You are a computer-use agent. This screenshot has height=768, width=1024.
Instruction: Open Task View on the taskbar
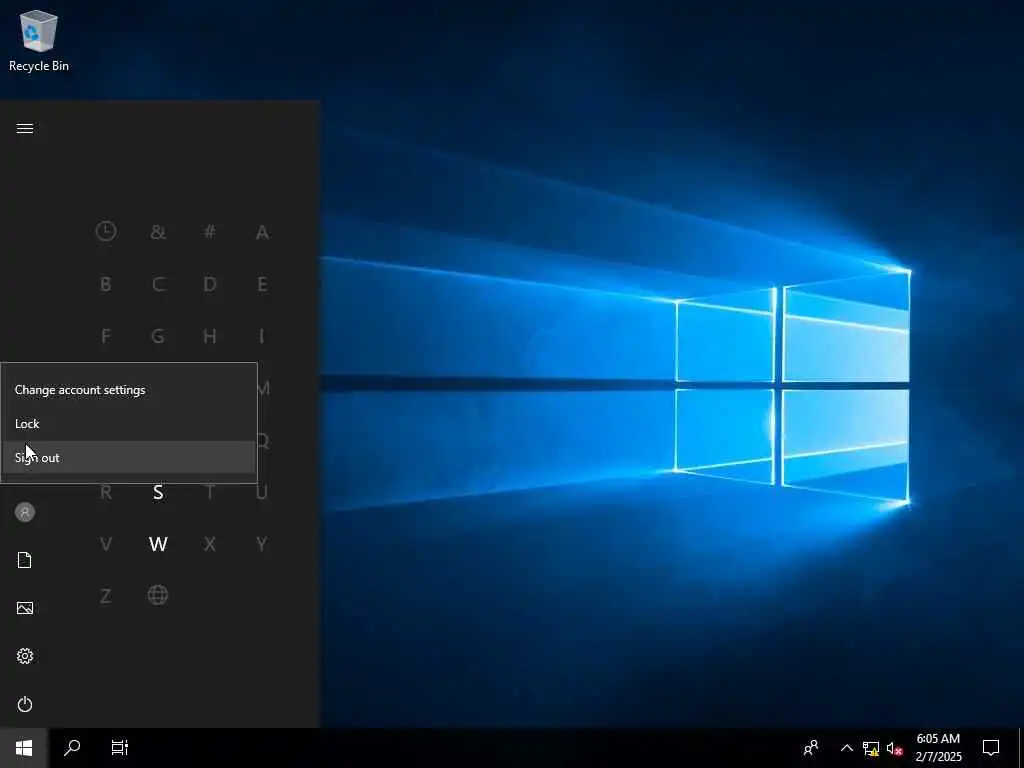click(120, 748)
